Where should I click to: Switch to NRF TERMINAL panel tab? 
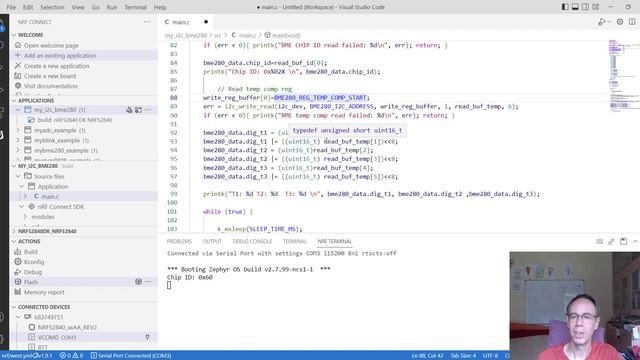point(334,242)
